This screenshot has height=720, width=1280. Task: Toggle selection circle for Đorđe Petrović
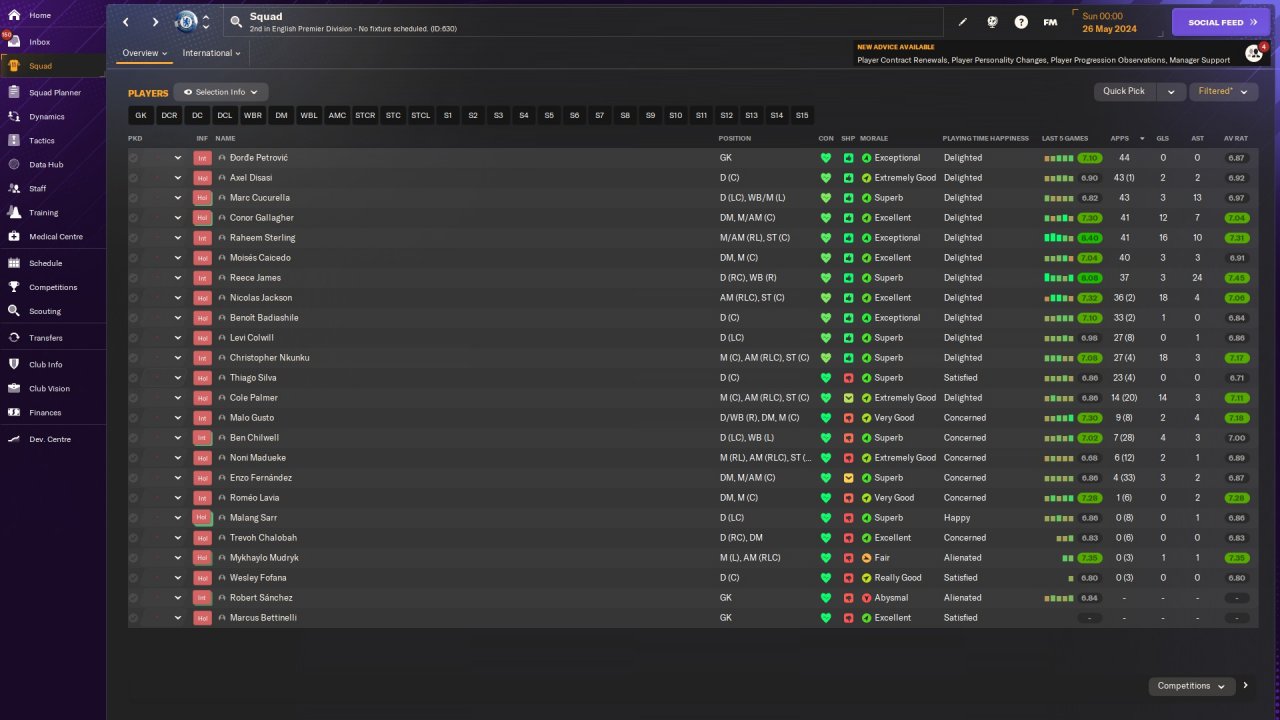click(134, 158)
